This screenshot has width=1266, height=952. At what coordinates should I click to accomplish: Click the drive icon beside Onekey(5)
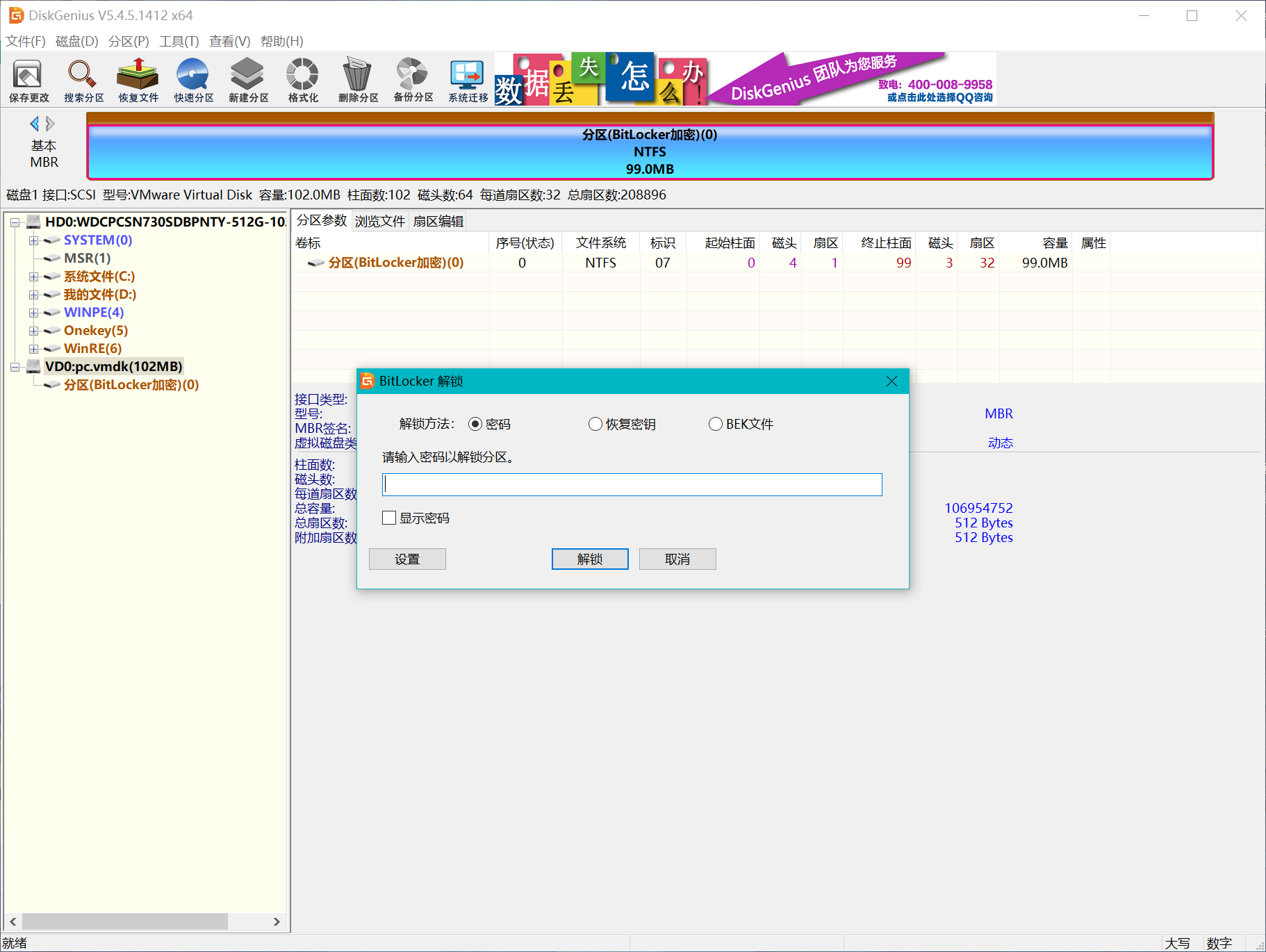pyautogui.click(x=51, y=331)
